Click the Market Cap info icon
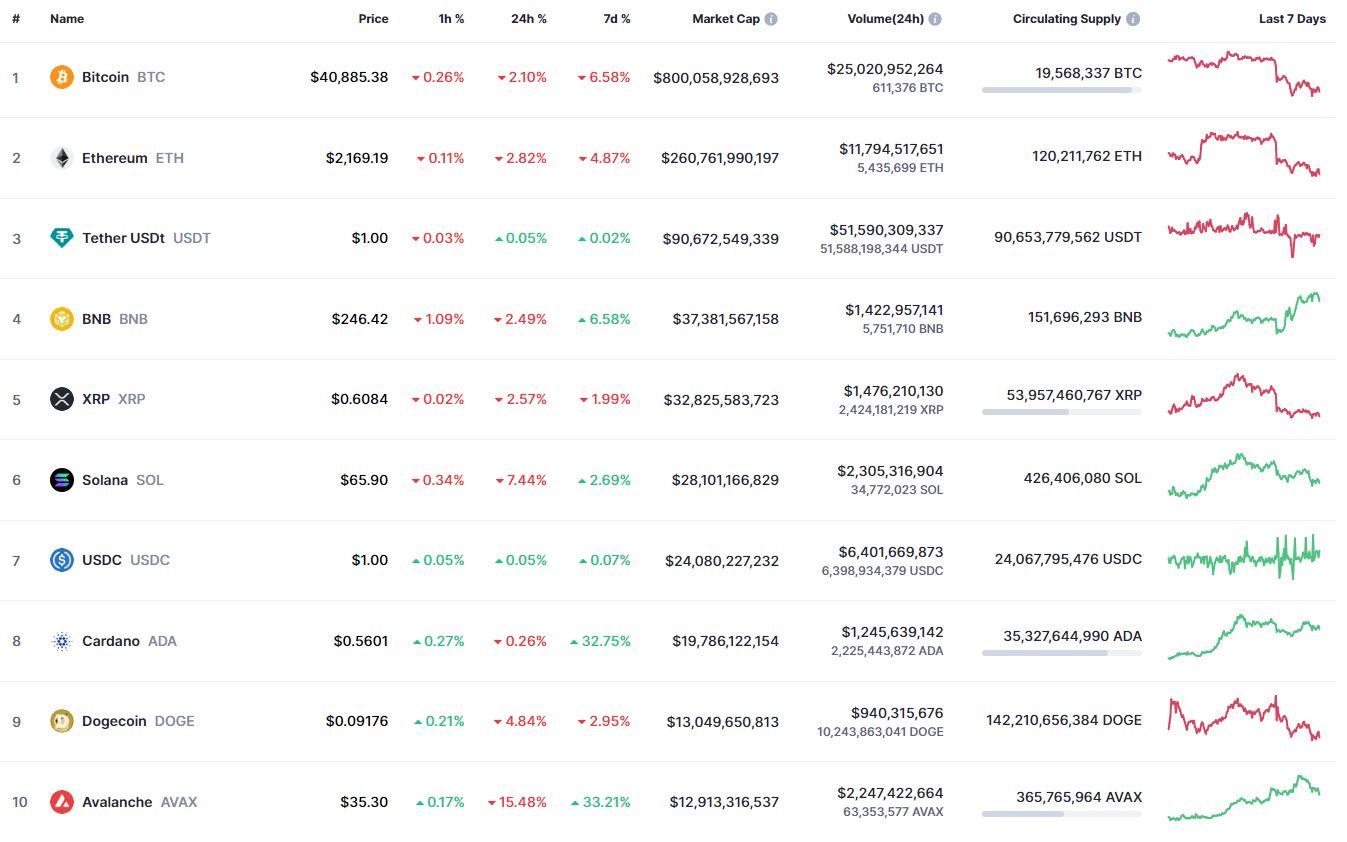 (x=771, y=19)
